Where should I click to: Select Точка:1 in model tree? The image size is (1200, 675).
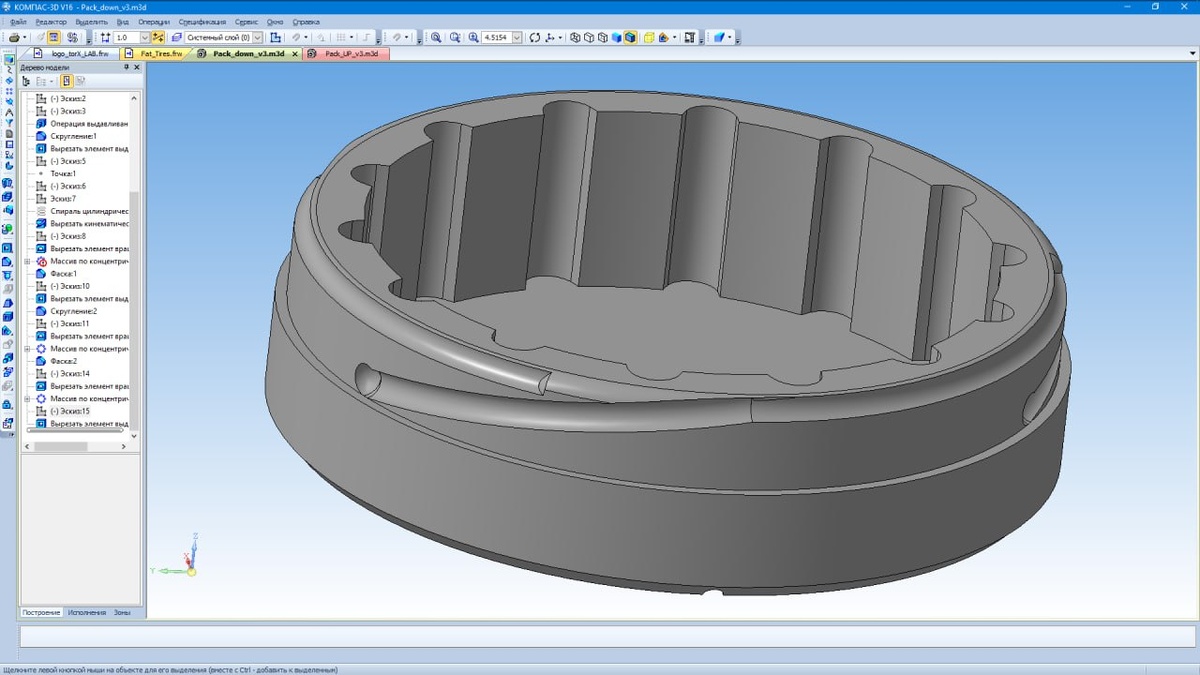(63, 174)
